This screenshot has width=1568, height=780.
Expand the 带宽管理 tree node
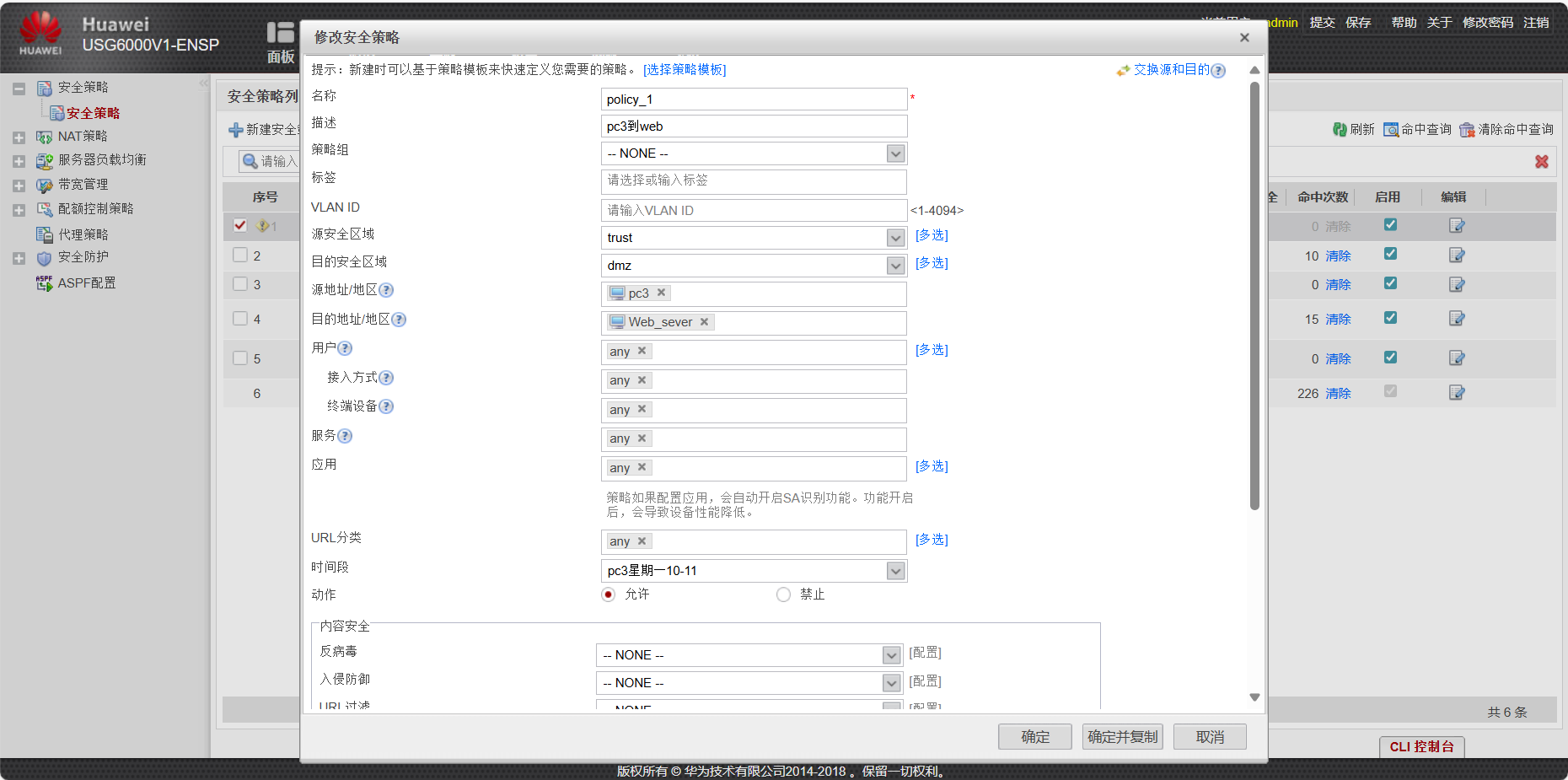[x=19, y=186]
